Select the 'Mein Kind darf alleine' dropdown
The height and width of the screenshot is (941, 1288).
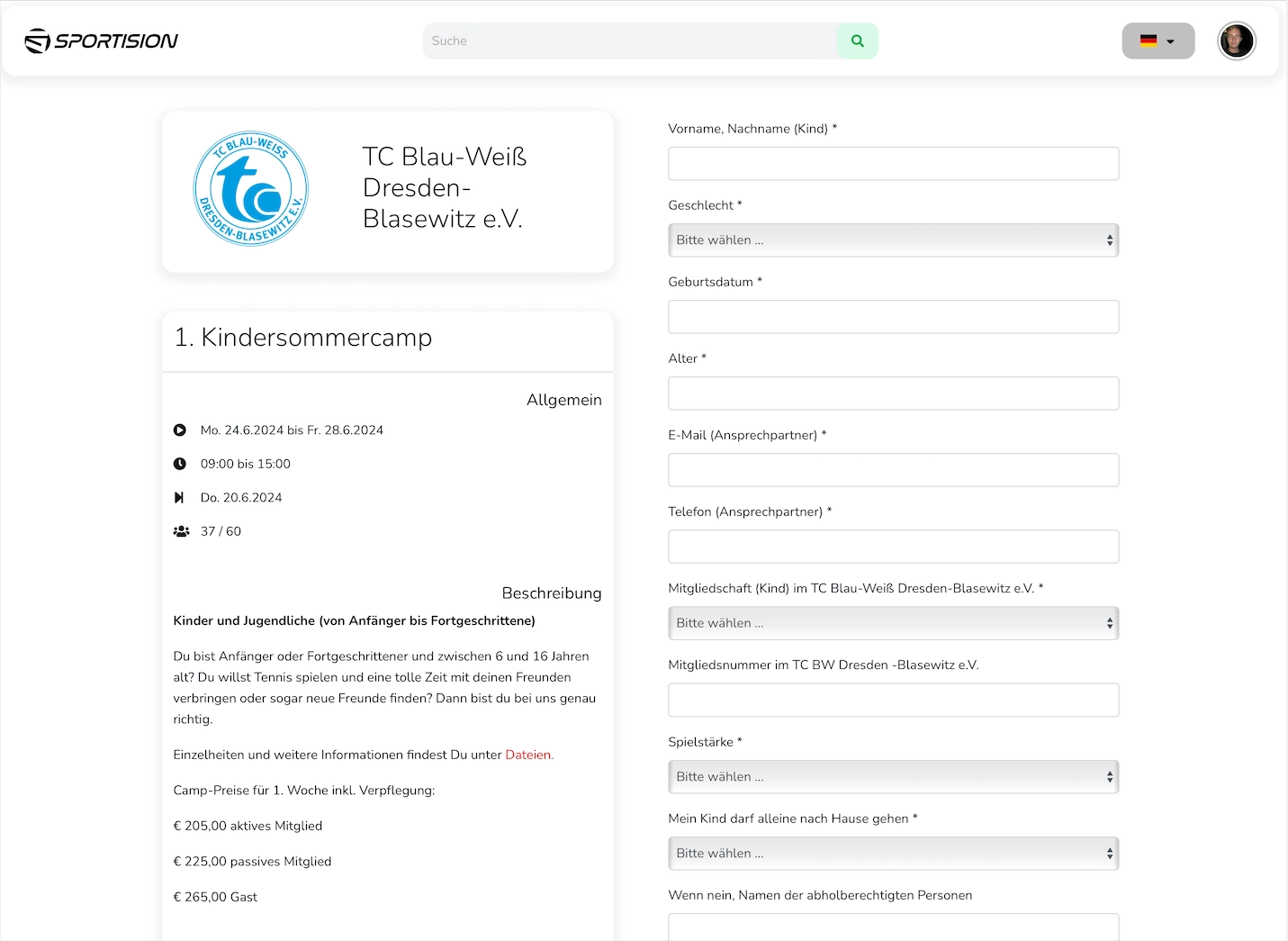pos(893,854)
